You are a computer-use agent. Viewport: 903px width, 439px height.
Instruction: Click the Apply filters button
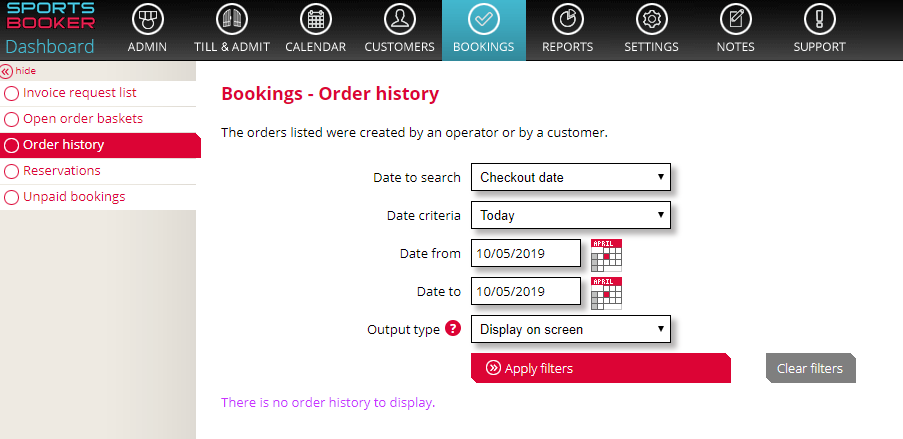(x=601, y=368)
